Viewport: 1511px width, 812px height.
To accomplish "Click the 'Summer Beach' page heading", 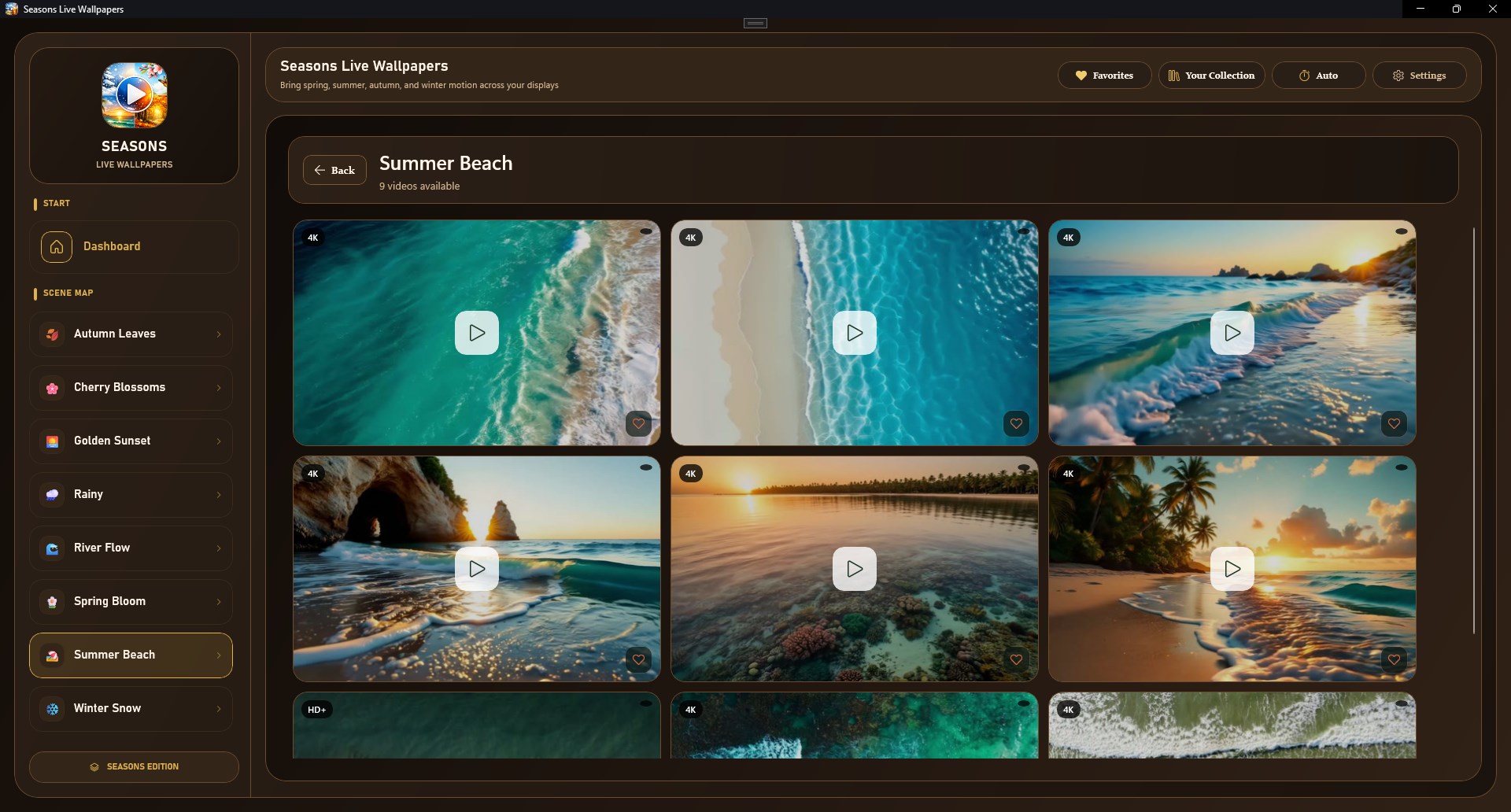I will click(x=445, y=163).
